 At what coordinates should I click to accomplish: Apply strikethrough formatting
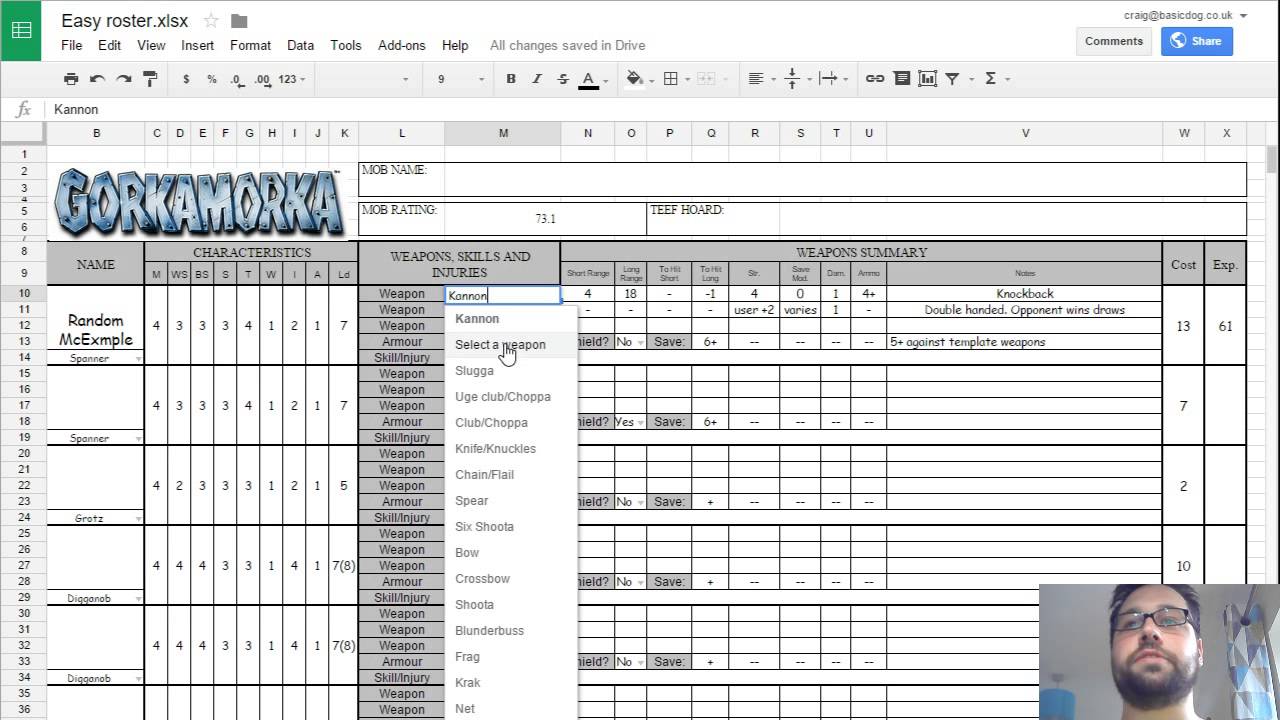[x=563, y=79]
